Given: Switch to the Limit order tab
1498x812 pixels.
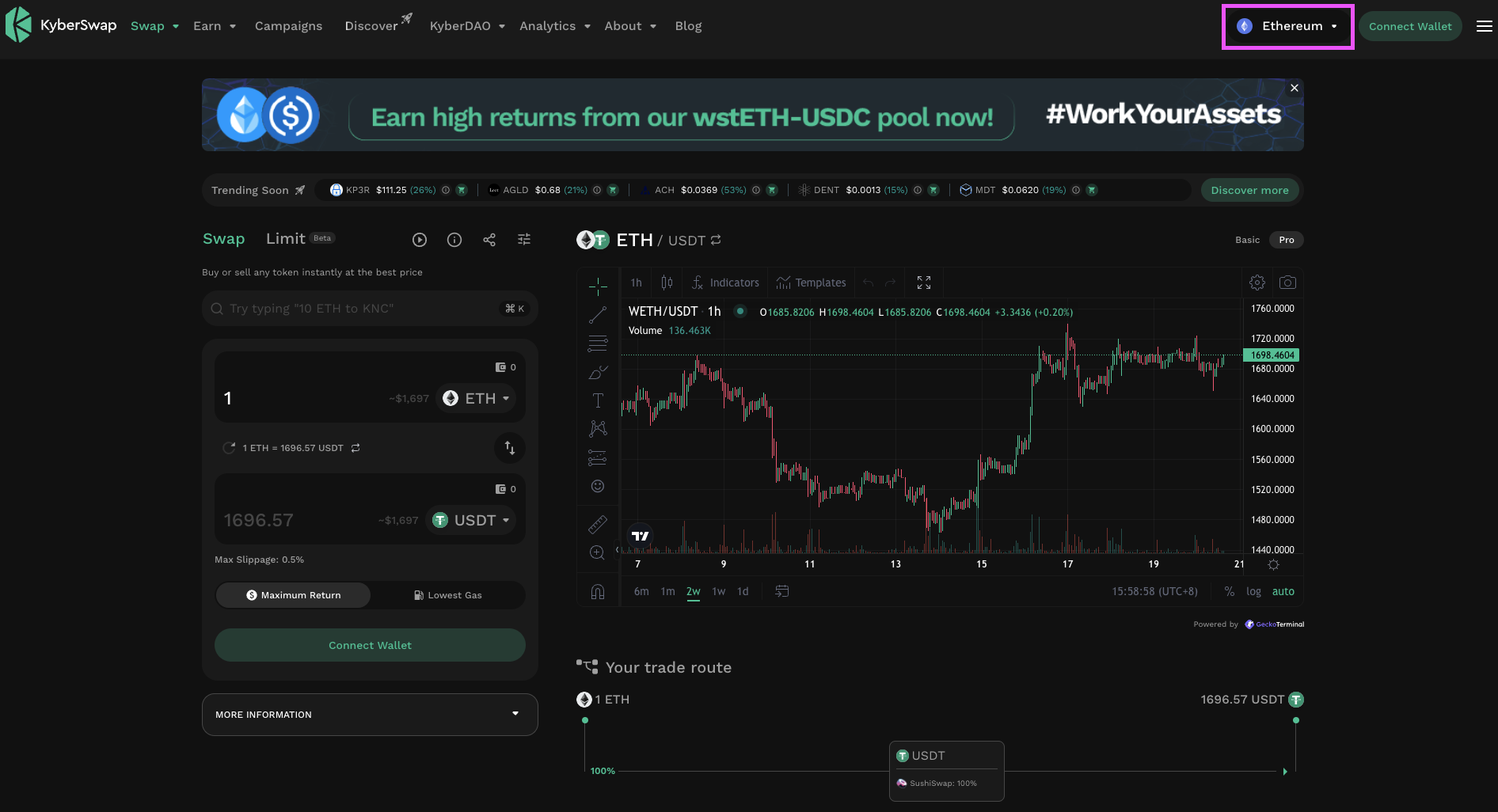Looking at the screenshot, I should (x=286, y=239).
